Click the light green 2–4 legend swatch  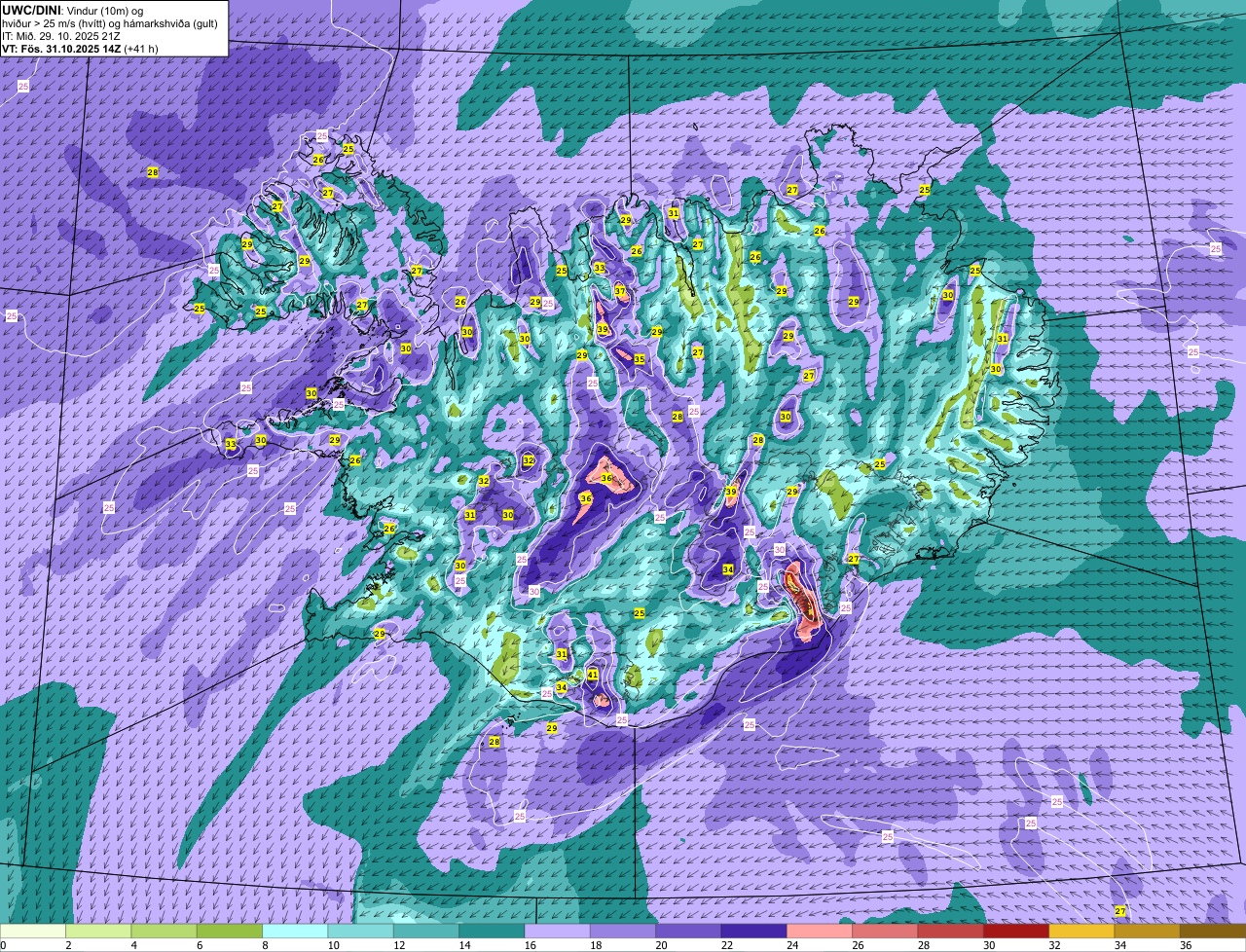coord(98,931)
